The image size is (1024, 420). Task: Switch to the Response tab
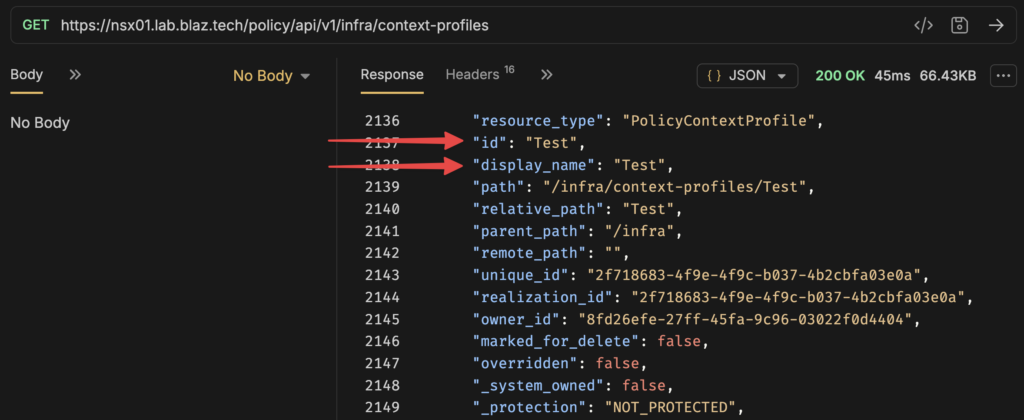tap(392, 75)
